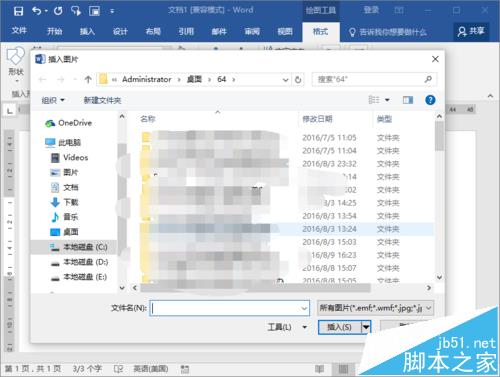Viewport: 500px width, 377px height.
Task: Open 文档 in the navigation pane
Action: coord(64,187)
